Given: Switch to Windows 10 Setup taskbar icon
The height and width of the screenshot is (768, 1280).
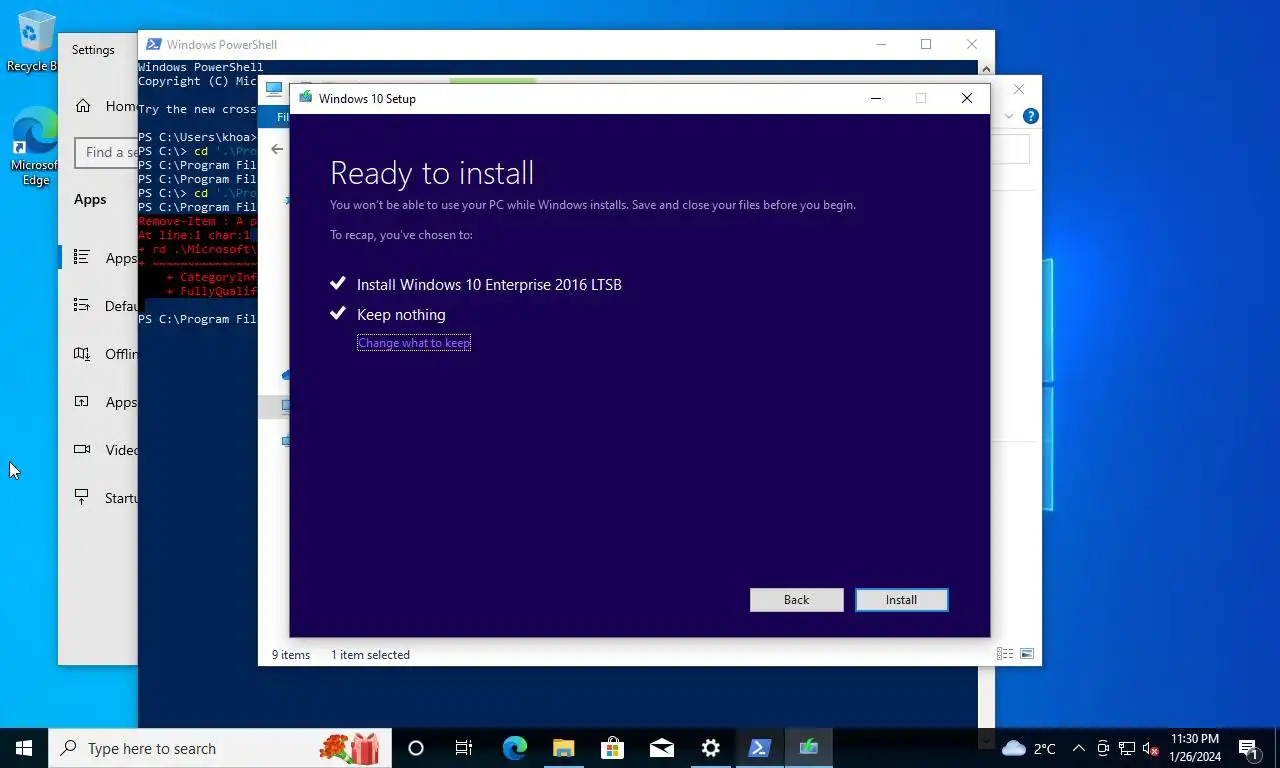Looking at the screenshot, I should point(808,748).
